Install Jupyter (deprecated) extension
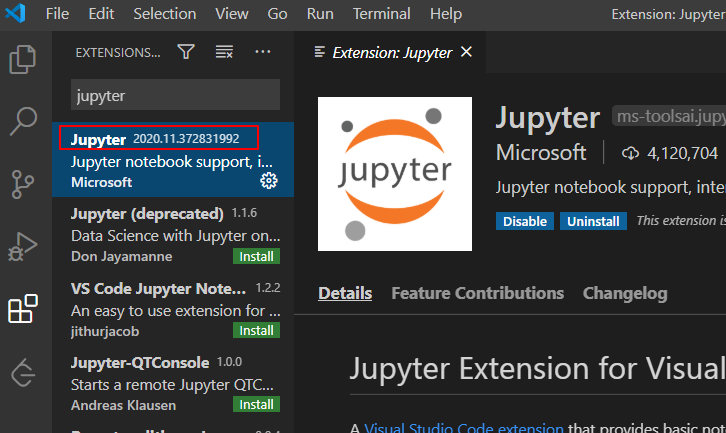The height and width of the screenshot is (433, 726). [256, 257]
